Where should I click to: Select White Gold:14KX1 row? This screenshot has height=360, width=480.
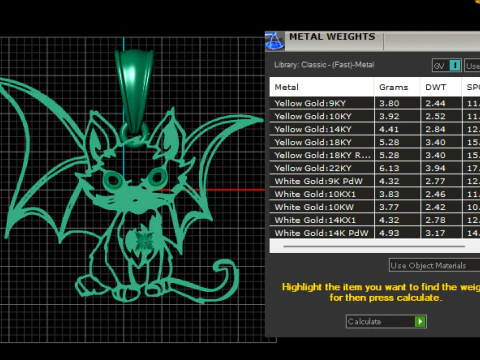point(375,220)
